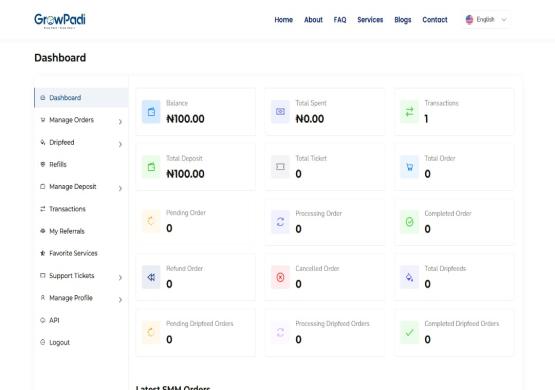Click the Manage Profile user icon
The image size is (555, 390).
pyautogui.click(x=43, y=298)
